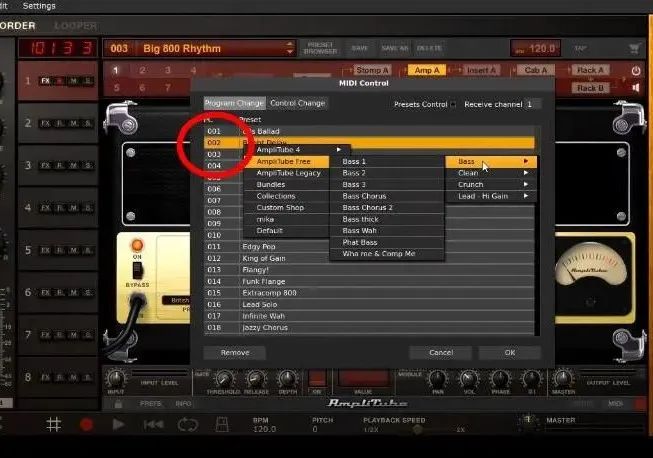Click the playback speed slider handle
This screenshot has height=458, width=653.
[418, 429]
